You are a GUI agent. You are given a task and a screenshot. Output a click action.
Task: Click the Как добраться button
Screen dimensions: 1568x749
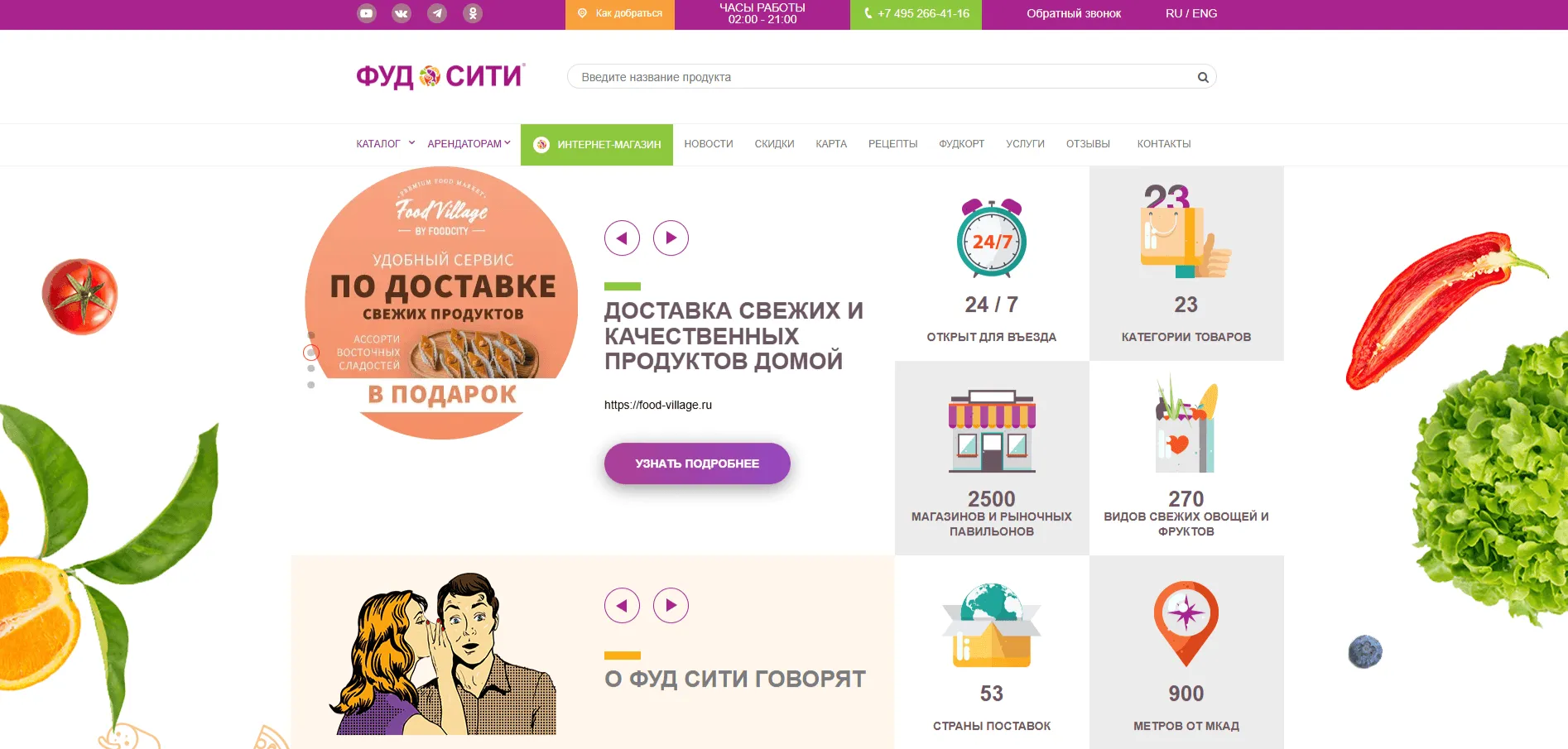point(620,14)
